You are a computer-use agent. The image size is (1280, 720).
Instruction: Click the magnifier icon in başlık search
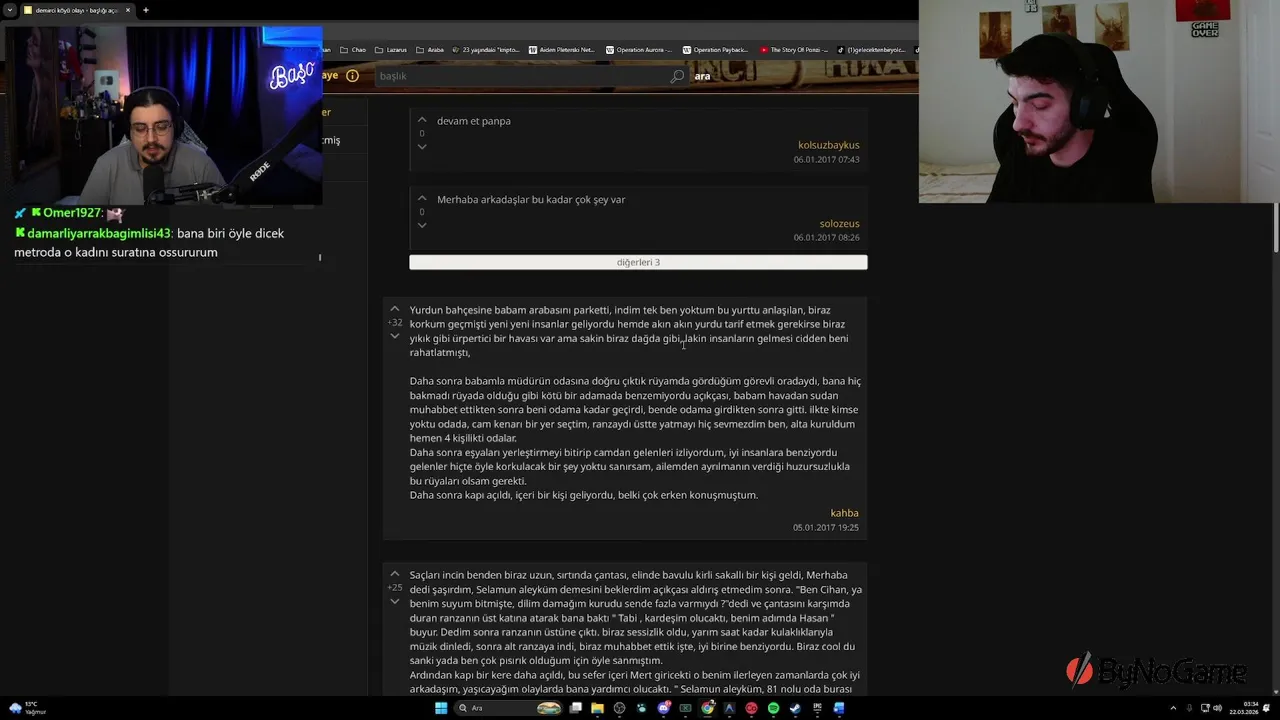(x=677, y=76)
